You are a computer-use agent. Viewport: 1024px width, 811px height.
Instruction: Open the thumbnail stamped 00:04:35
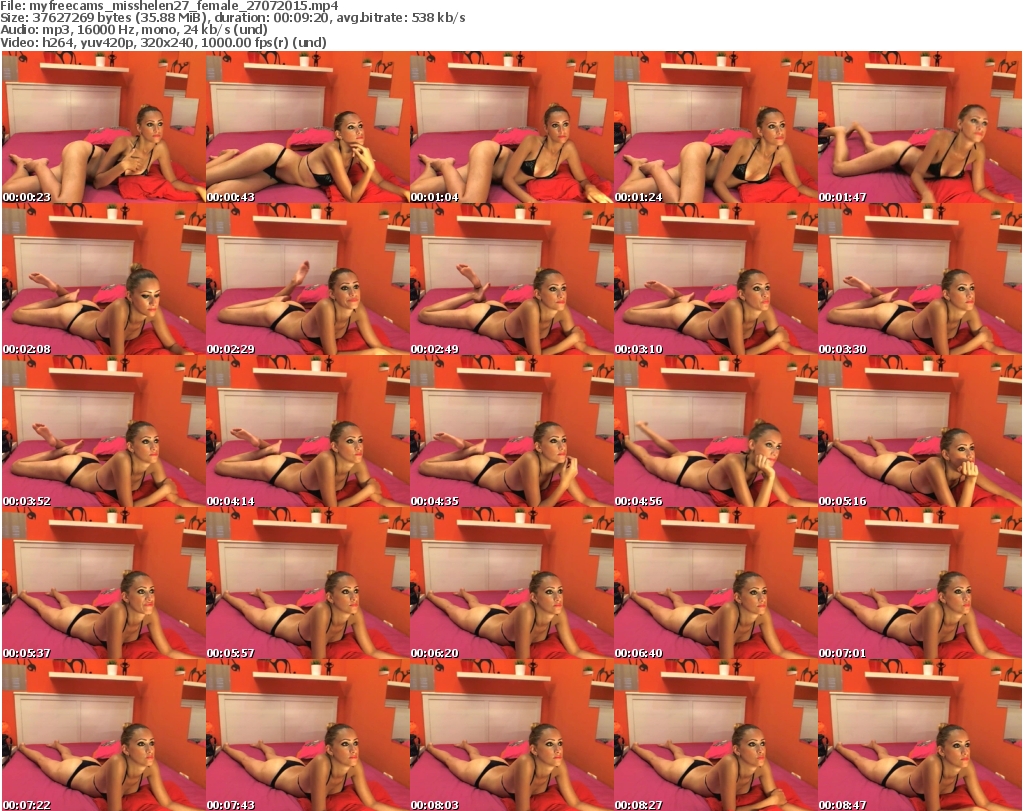pos(511,431)
